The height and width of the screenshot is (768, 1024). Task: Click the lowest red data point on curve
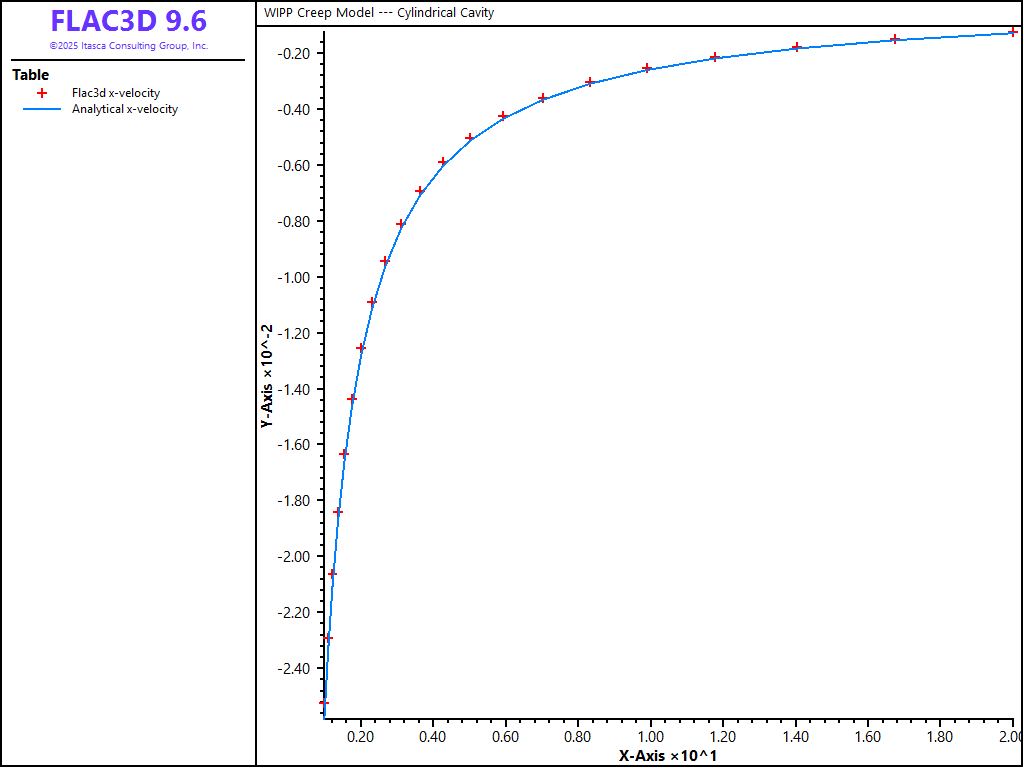coord(324,703)
